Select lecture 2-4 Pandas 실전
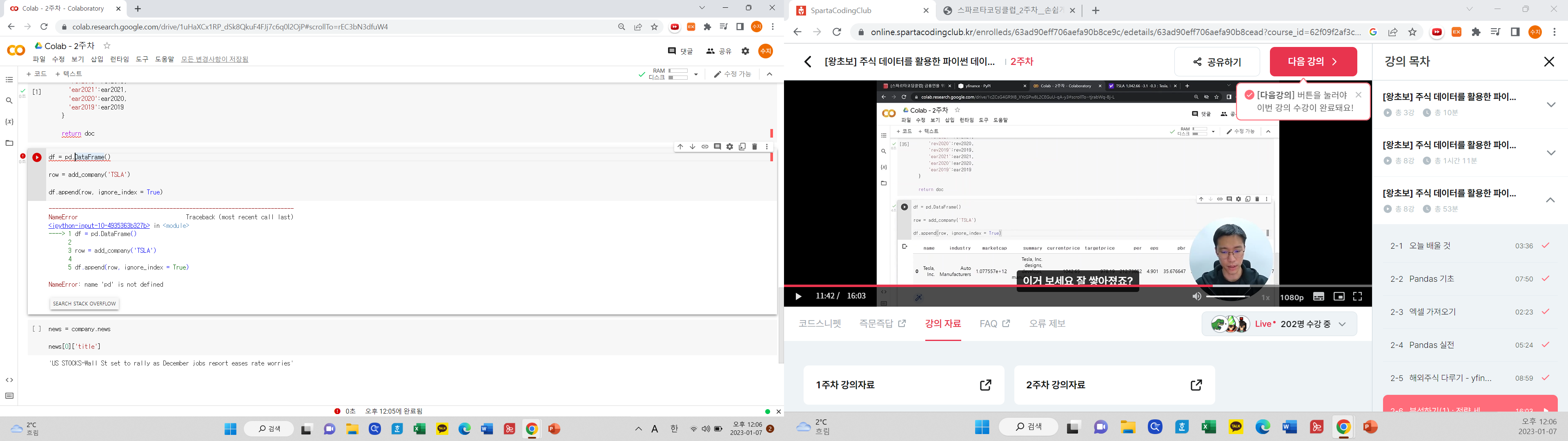 pos(1470,345)
